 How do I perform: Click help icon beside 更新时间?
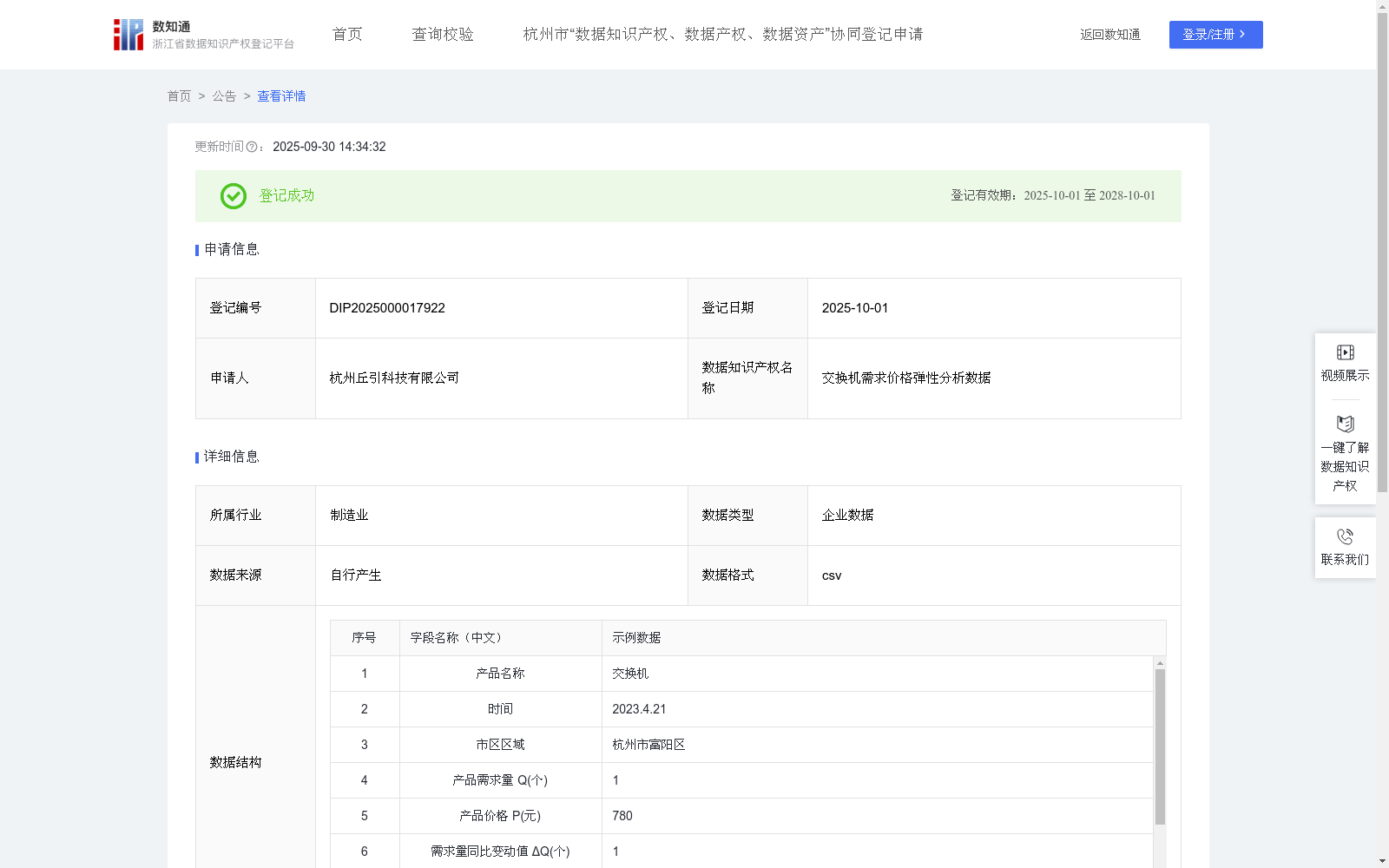click(252, 148)
